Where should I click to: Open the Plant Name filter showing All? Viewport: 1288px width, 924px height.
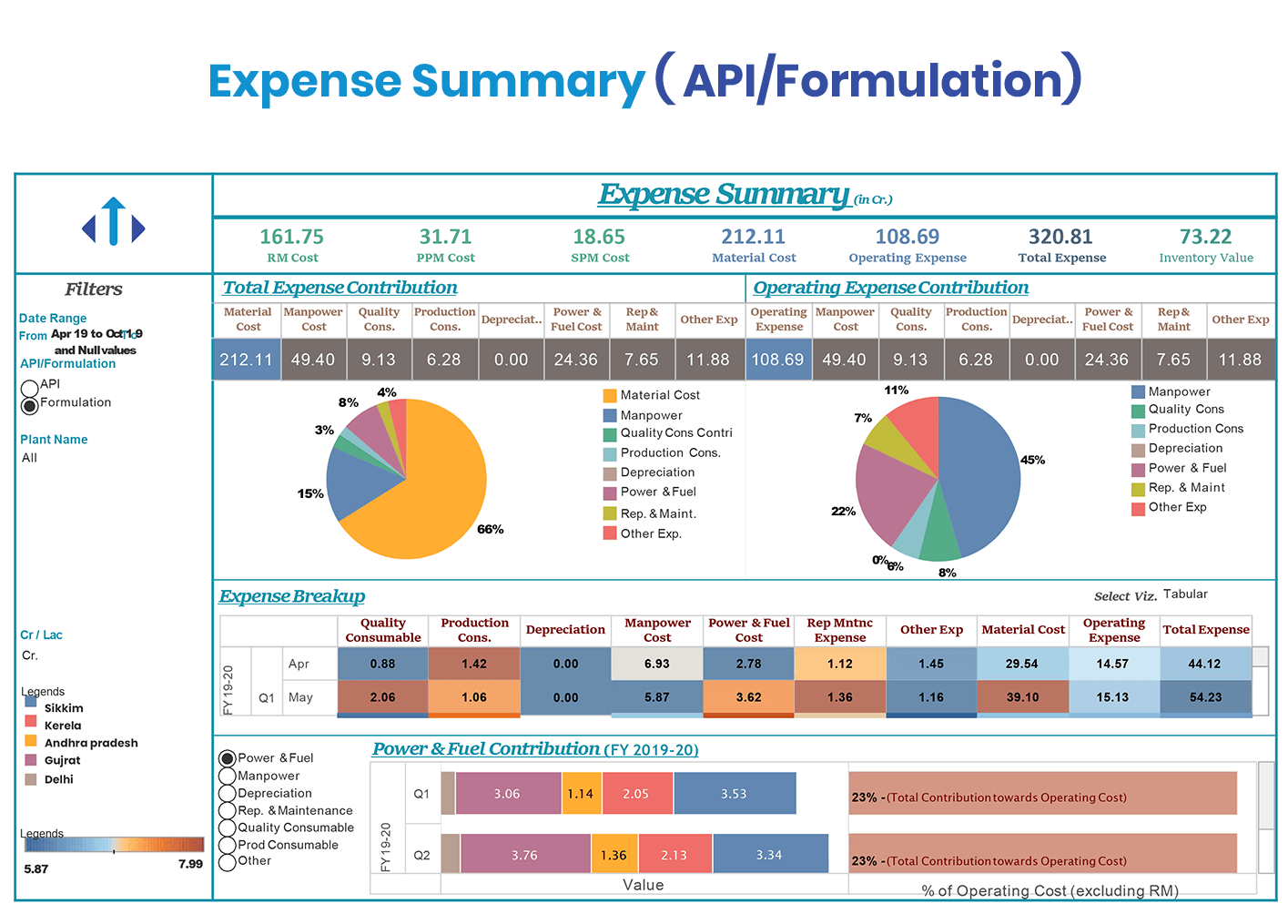(x=29, y=457)
